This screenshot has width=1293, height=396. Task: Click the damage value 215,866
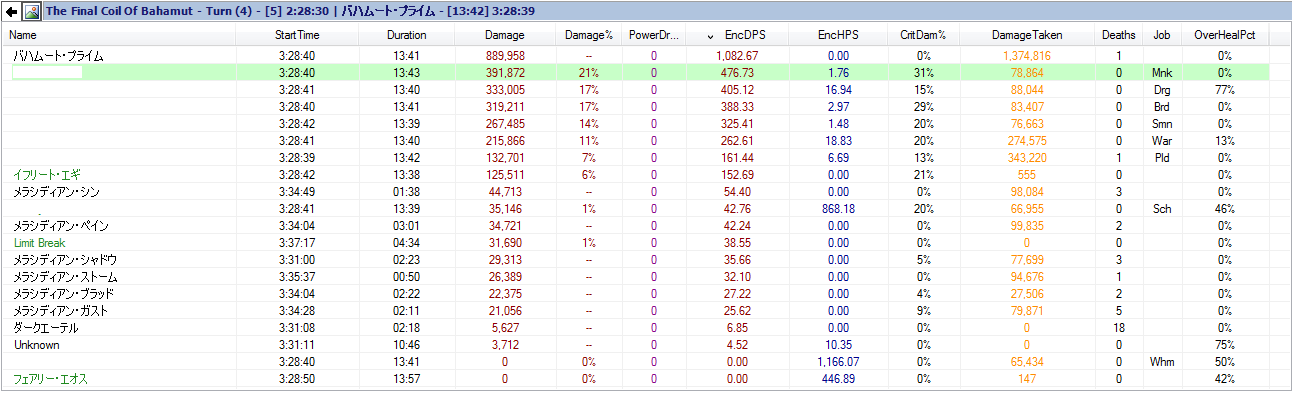point(504,141)
